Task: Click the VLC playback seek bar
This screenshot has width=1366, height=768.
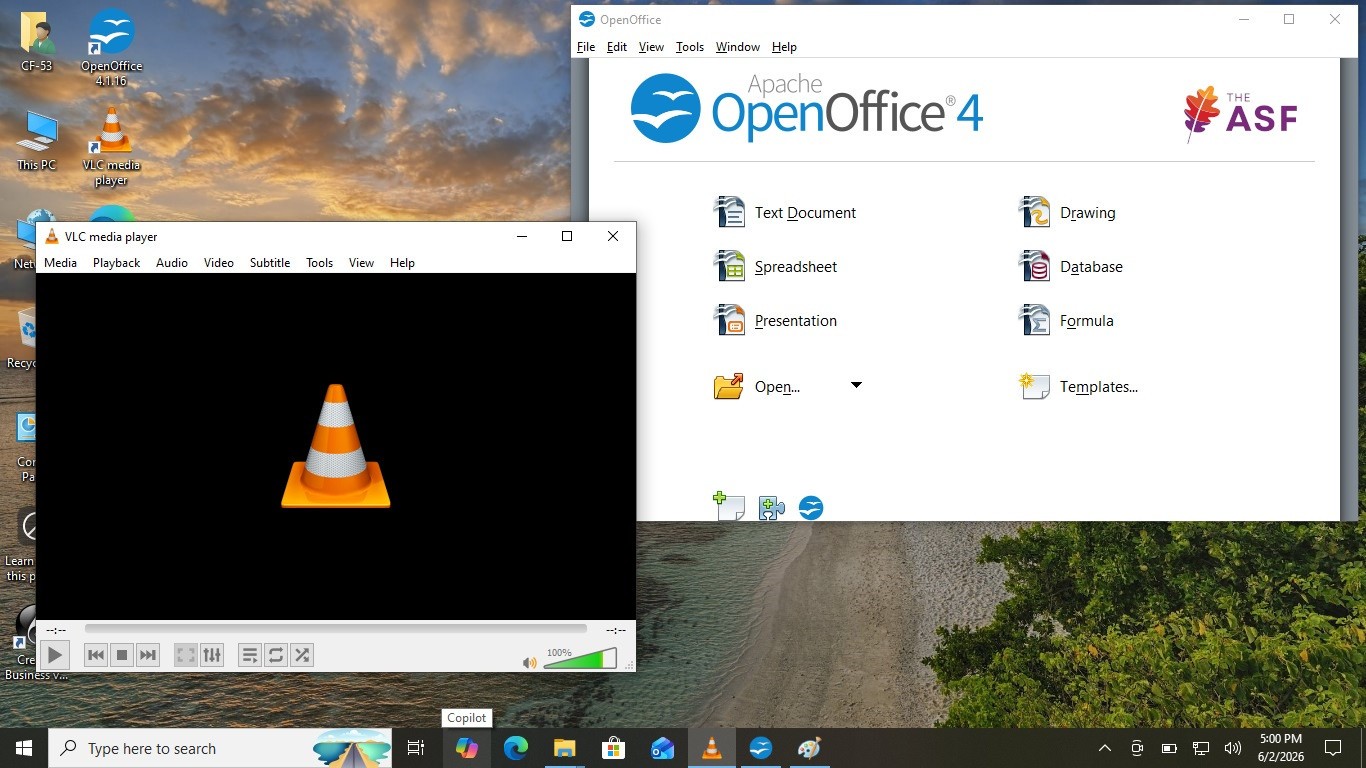Action: click(336, 629)
